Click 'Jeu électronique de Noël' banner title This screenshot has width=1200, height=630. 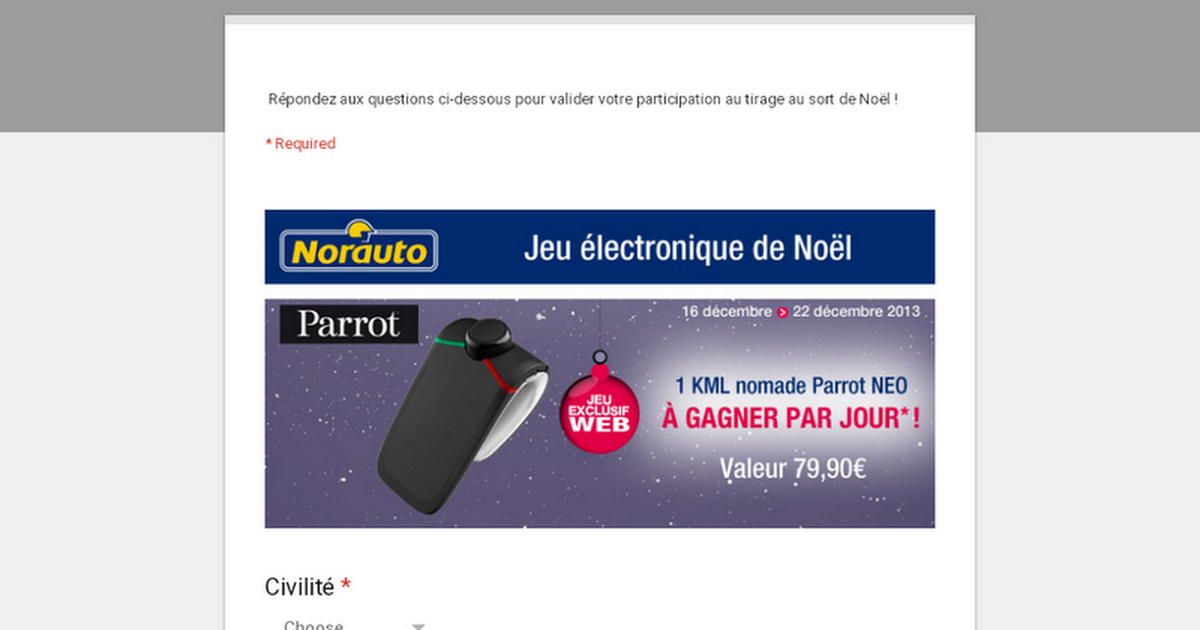pyautogui.click(x=688, y=248)
